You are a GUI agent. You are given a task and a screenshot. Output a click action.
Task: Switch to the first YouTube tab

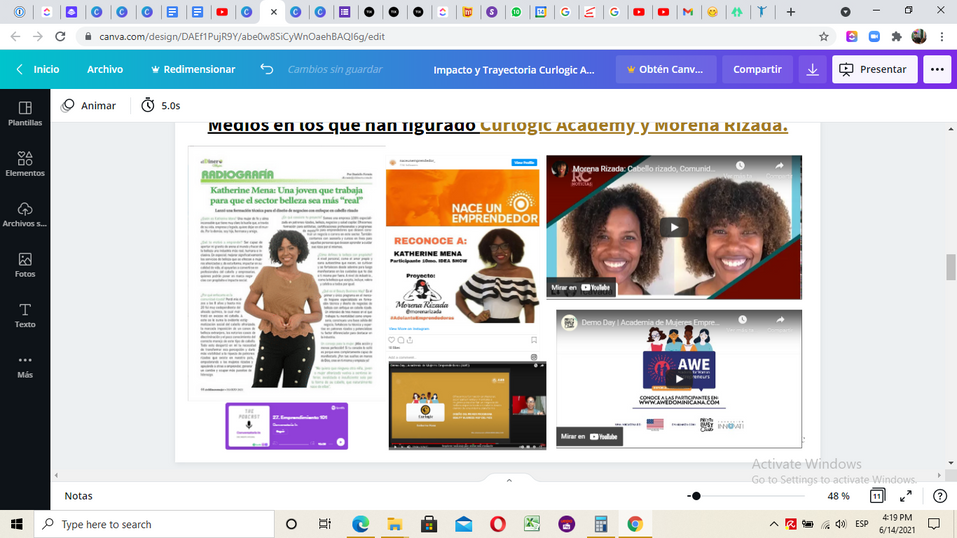[x=222, y=12]
